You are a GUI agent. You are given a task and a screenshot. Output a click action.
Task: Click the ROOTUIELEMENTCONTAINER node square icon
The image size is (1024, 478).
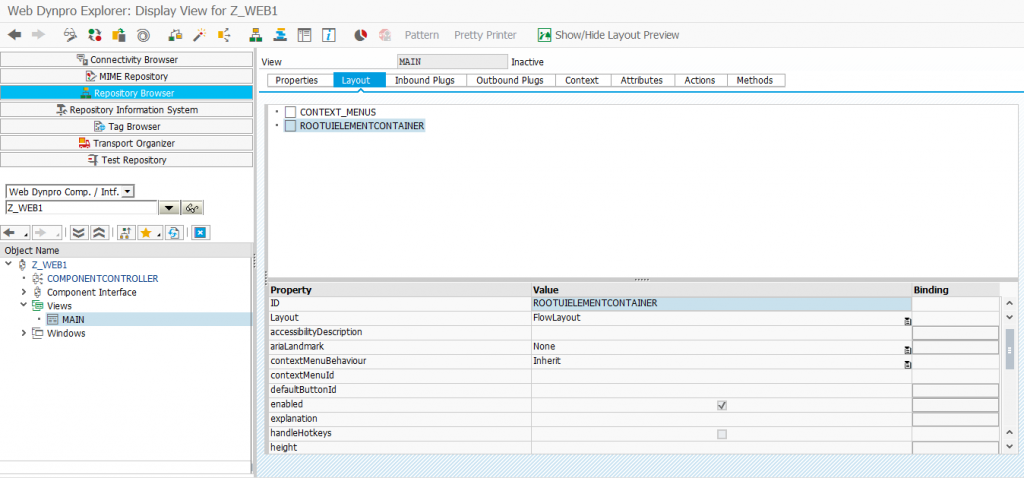coord(291,125)
